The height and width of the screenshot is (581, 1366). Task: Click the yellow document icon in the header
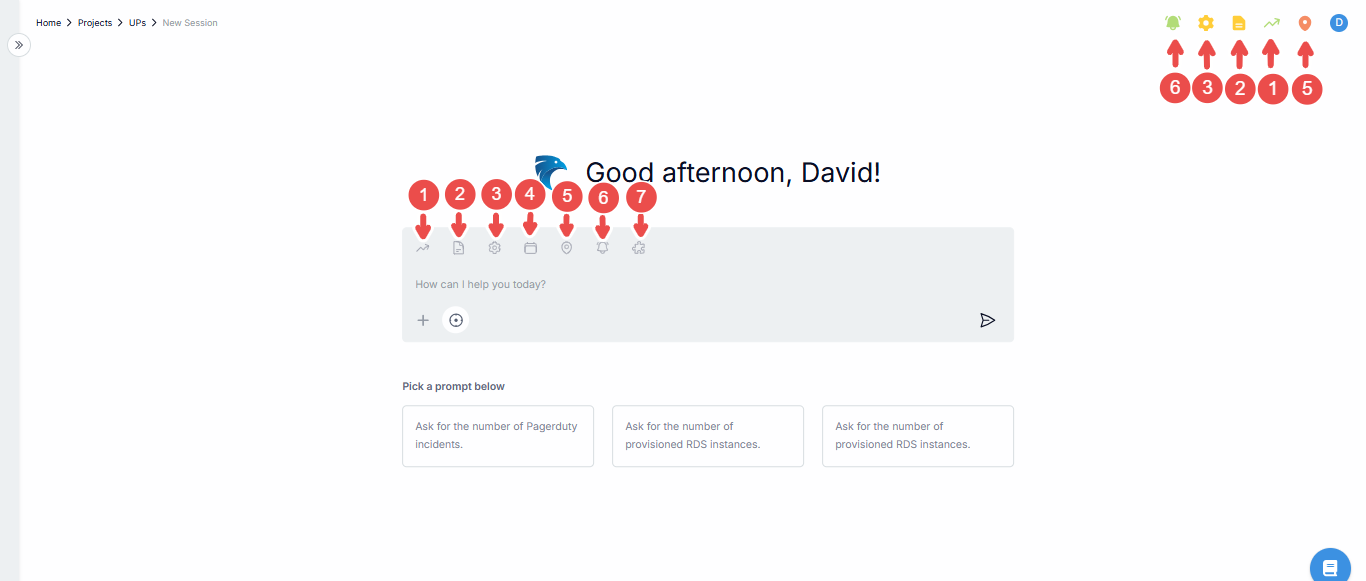1239,23
